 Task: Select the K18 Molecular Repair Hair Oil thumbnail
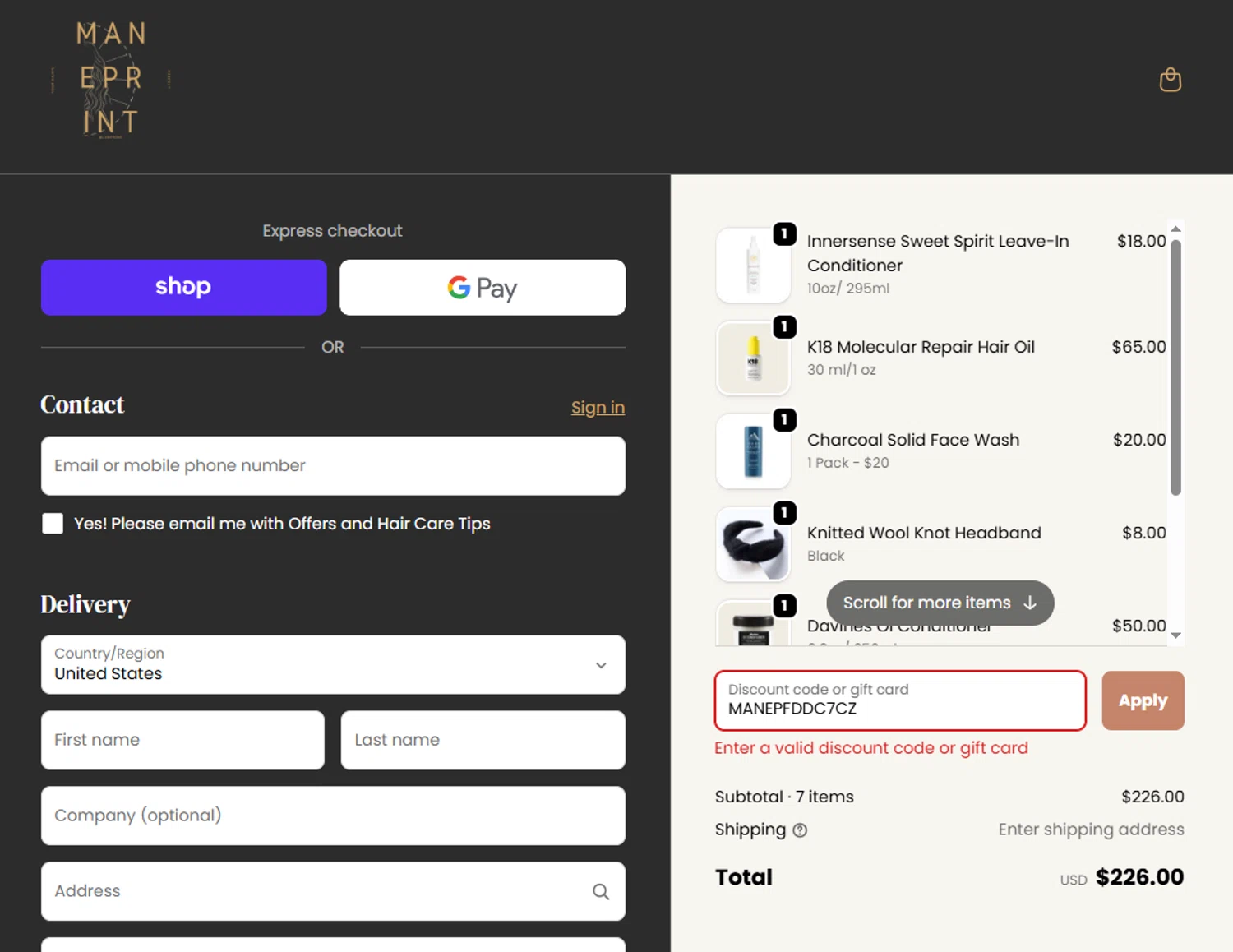pos(753,358)
